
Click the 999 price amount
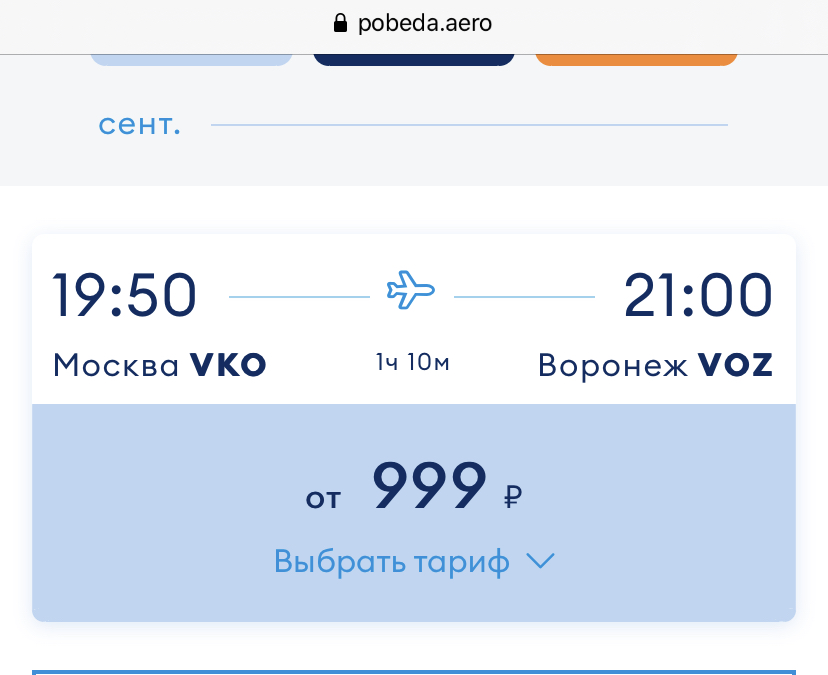(429, 485)
